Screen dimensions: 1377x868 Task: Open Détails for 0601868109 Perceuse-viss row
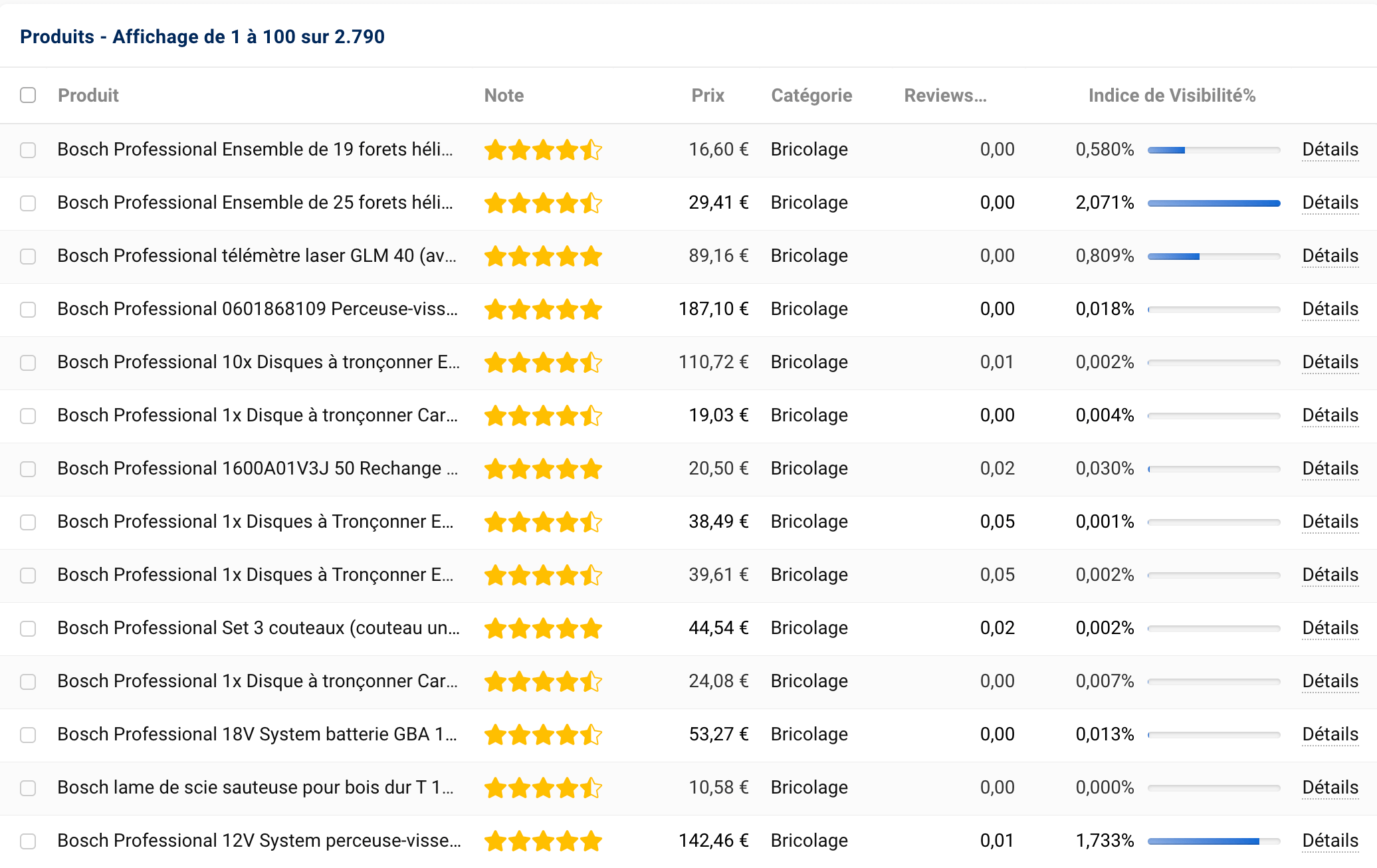point(1330,309)
